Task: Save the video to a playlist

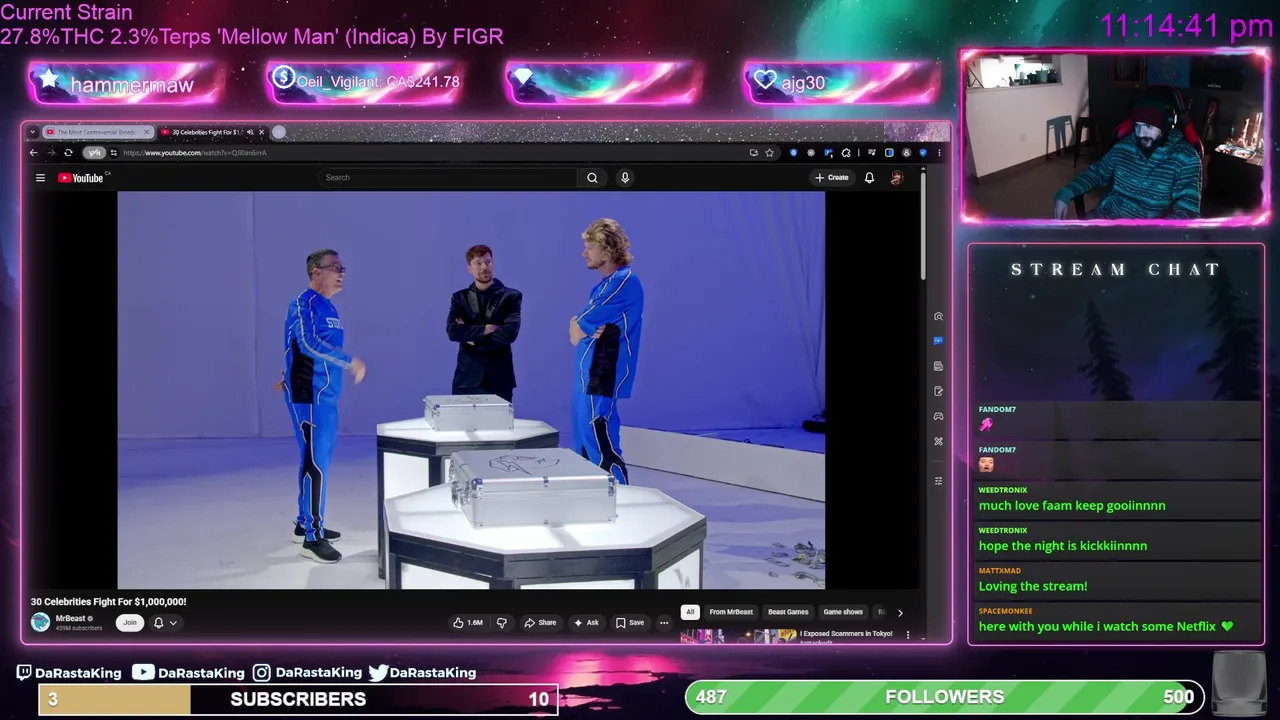Action: click(x=630, y=622)
